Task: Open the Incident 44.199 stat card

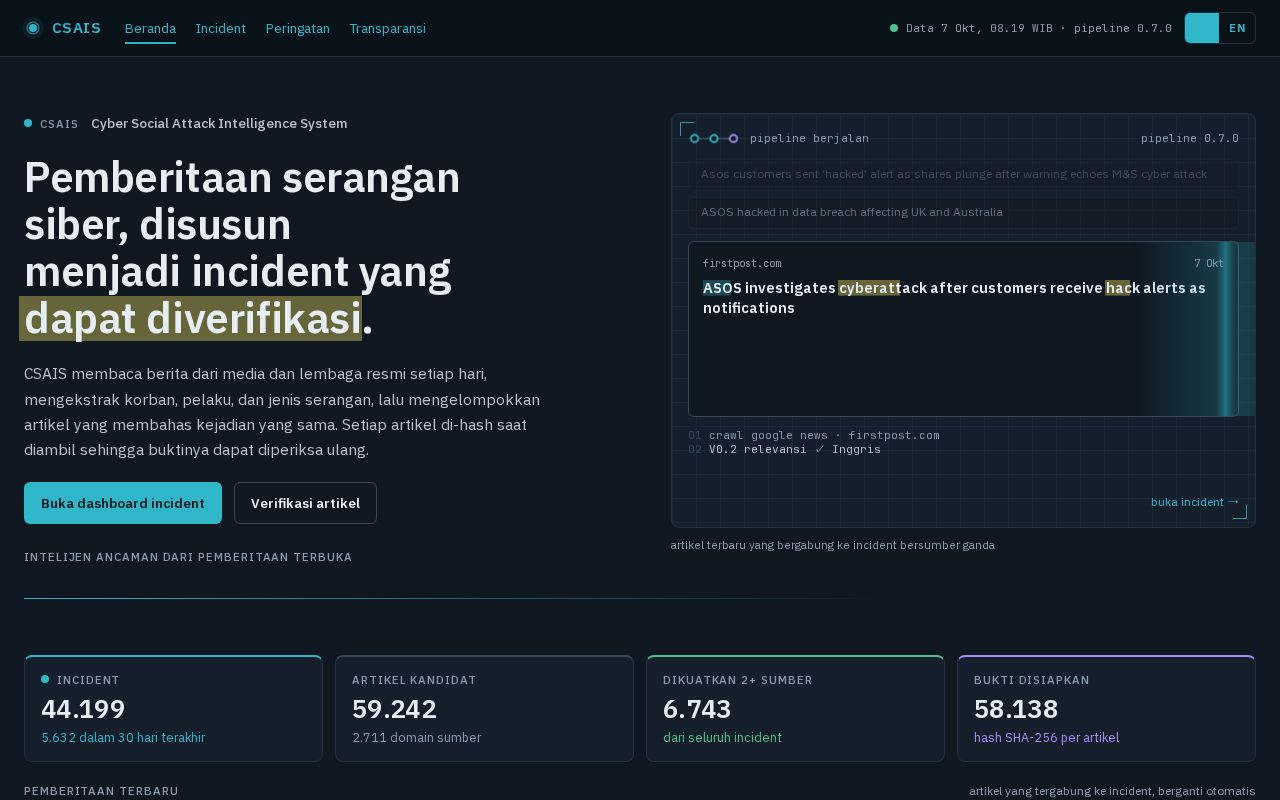Action: coord(173,708)
